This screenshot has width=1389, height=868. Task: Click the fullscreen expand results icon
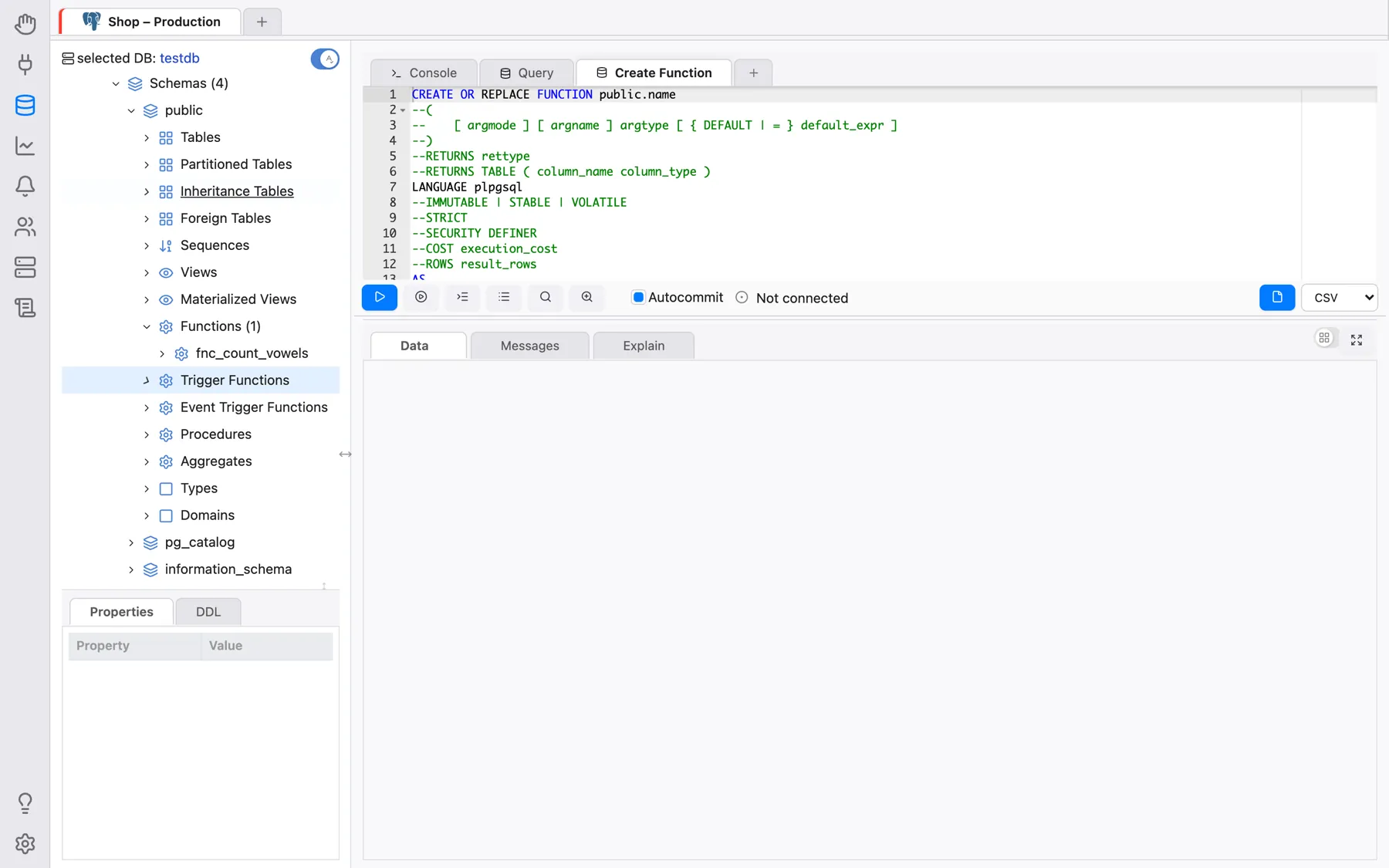(x=1357, y=339)
